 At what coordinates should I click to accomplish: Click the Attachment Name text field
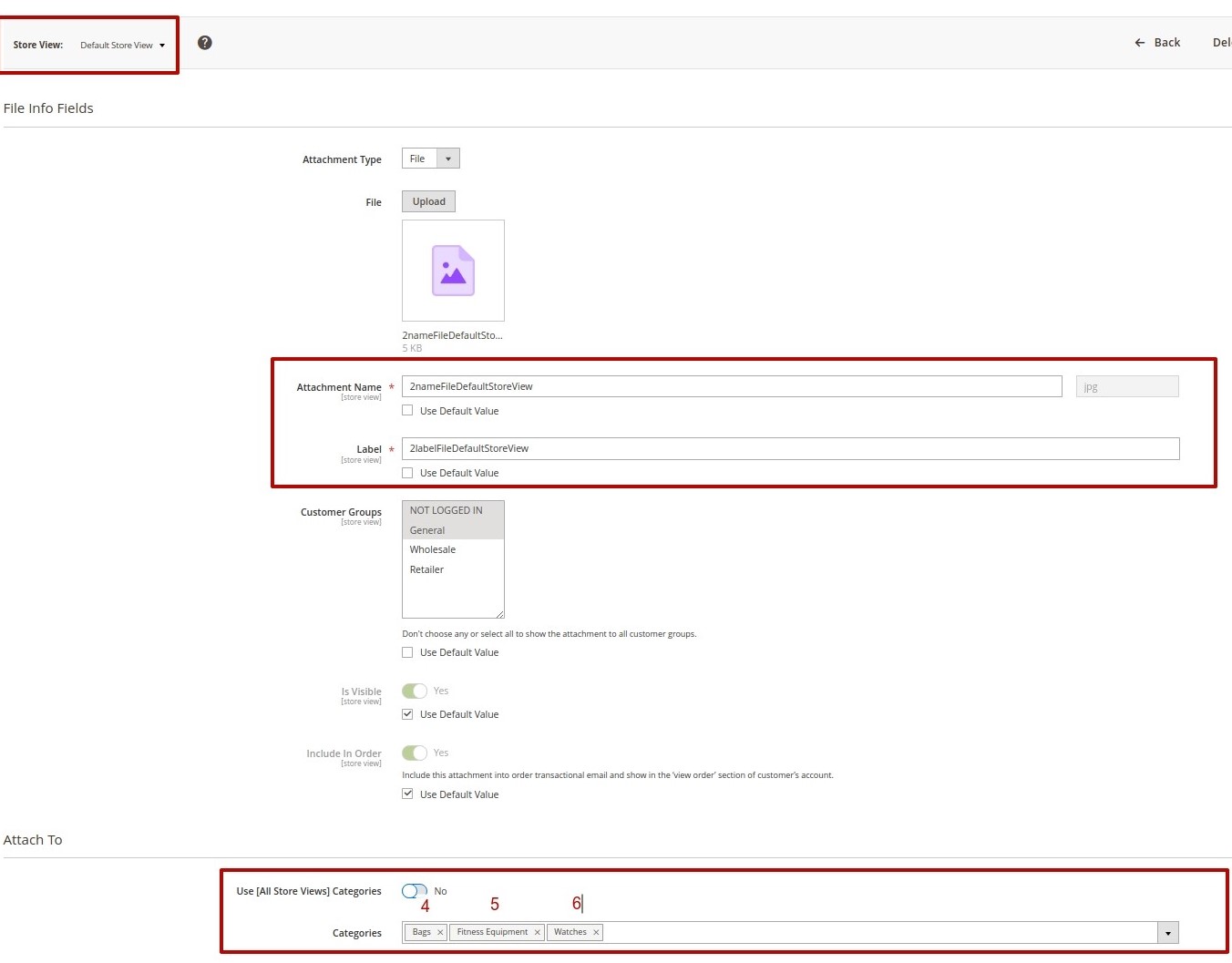pyautogui.click(x=731, y=386)
